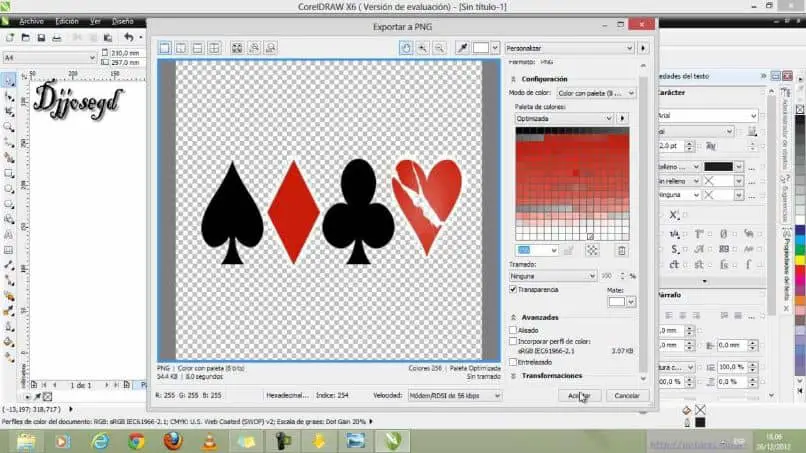The height and width of the screenshot is (453, 806).
Task: Click the page height 297,0 mm field
Action: point(126,62)
